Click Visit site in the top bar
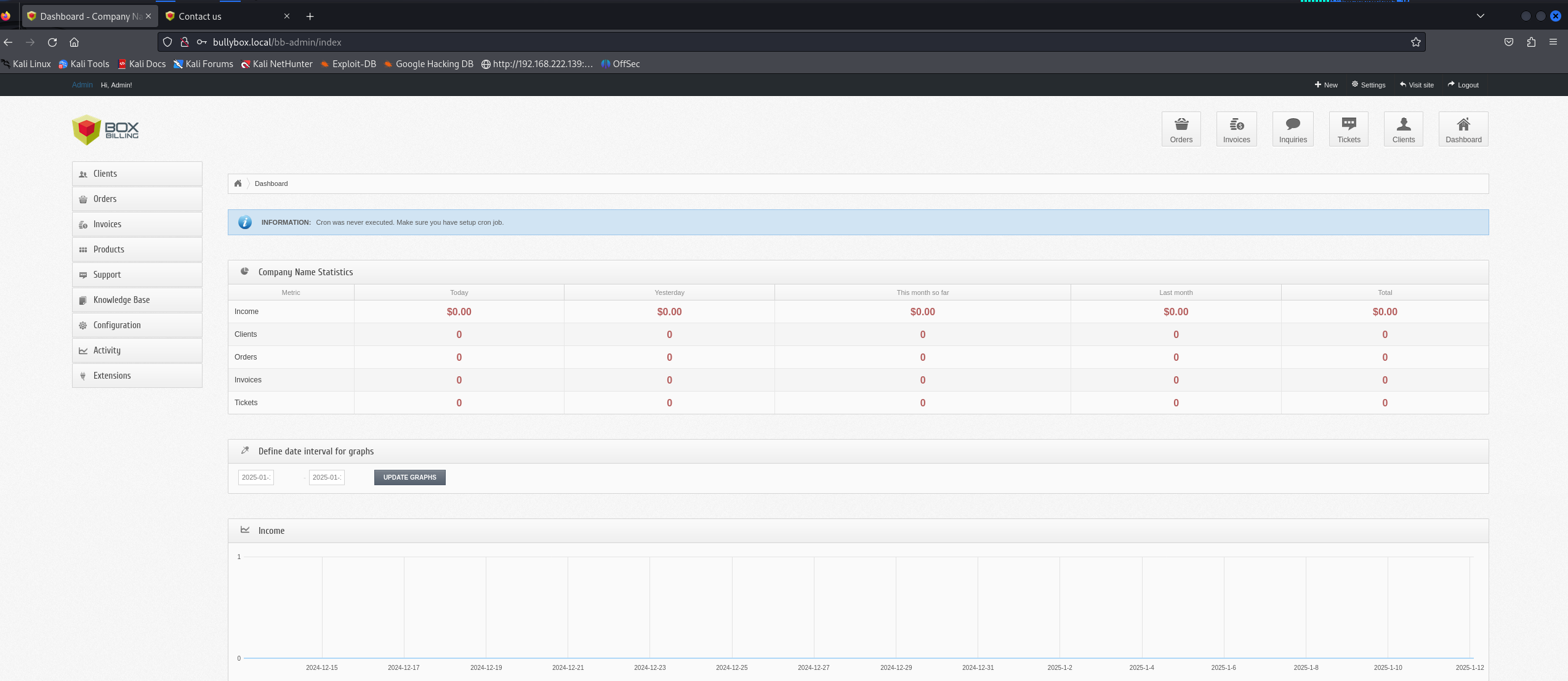This screenshot has height=681, width=1568. point(1416,85)
